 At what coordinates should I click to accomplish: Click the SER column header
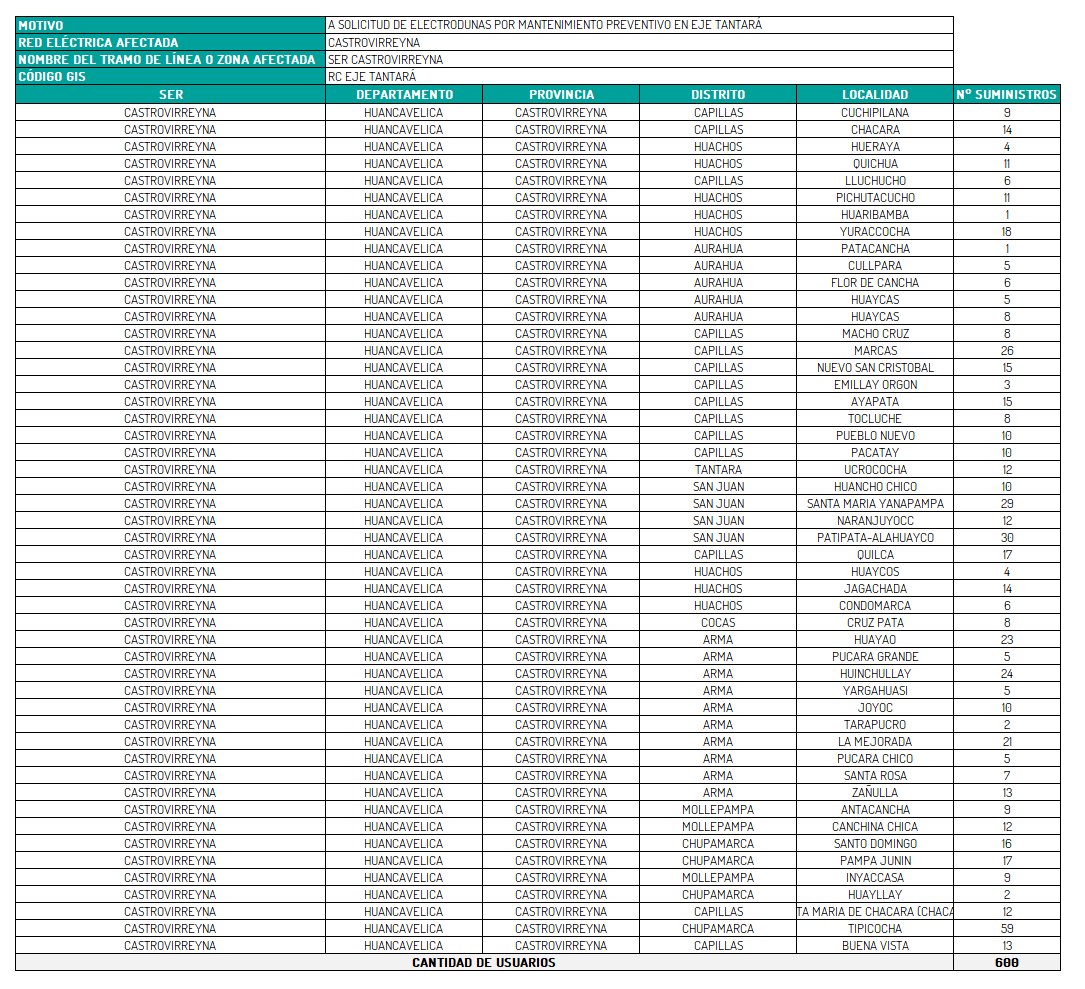[170, 95]
